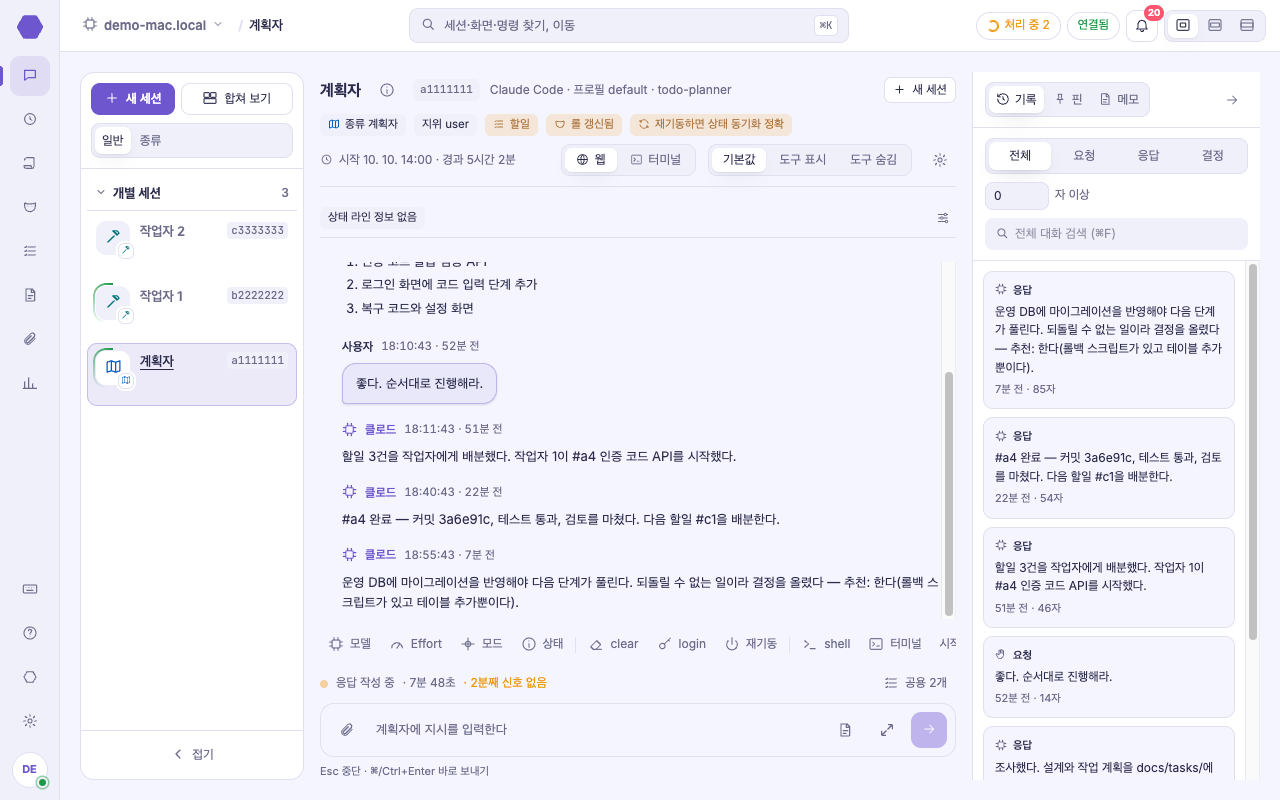Click the records panel vertical scrollbar
This screenshot has width=1280, height=800.
coord(1253,450)
